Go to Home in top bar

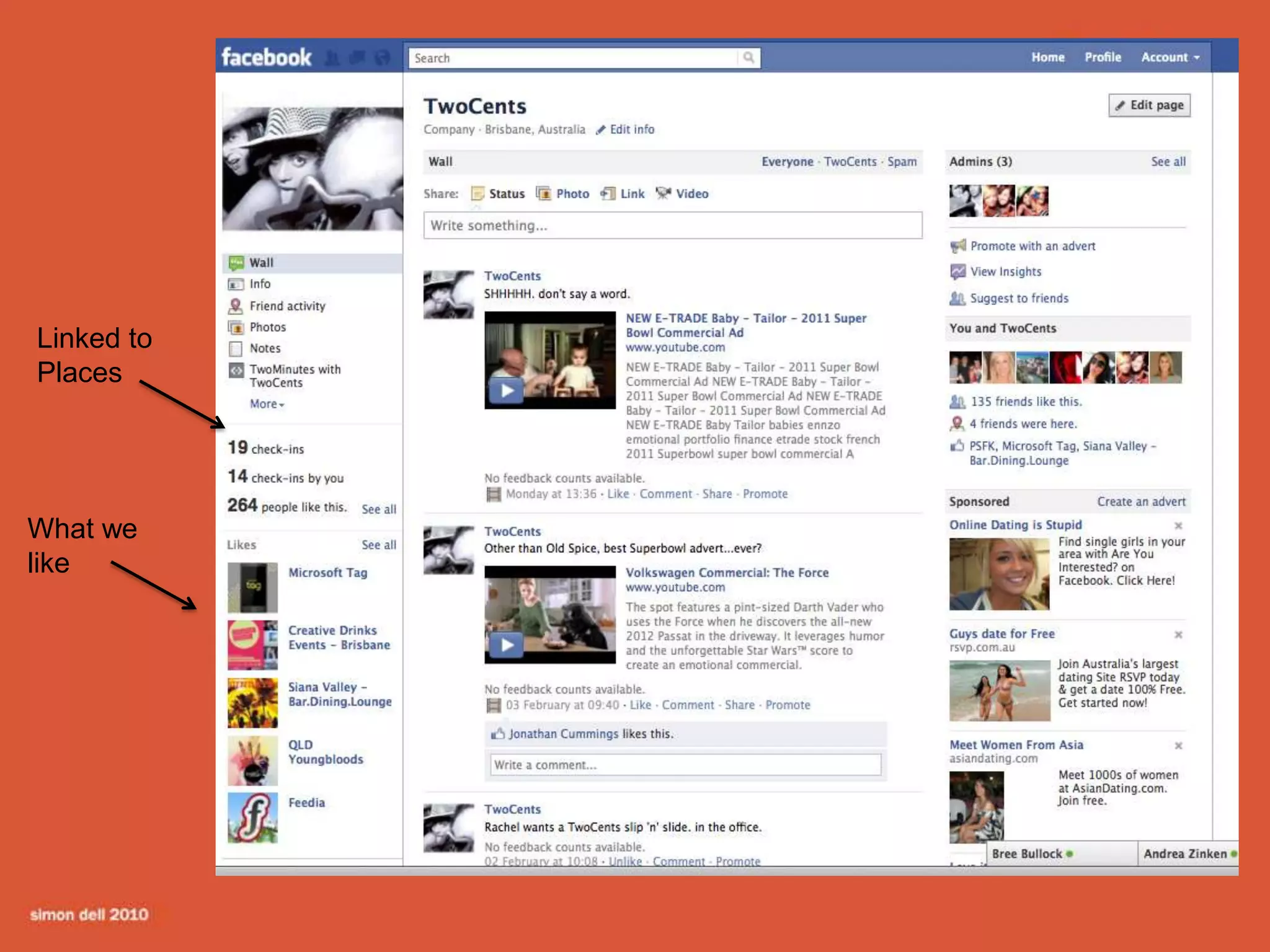tap(1048, 57)
